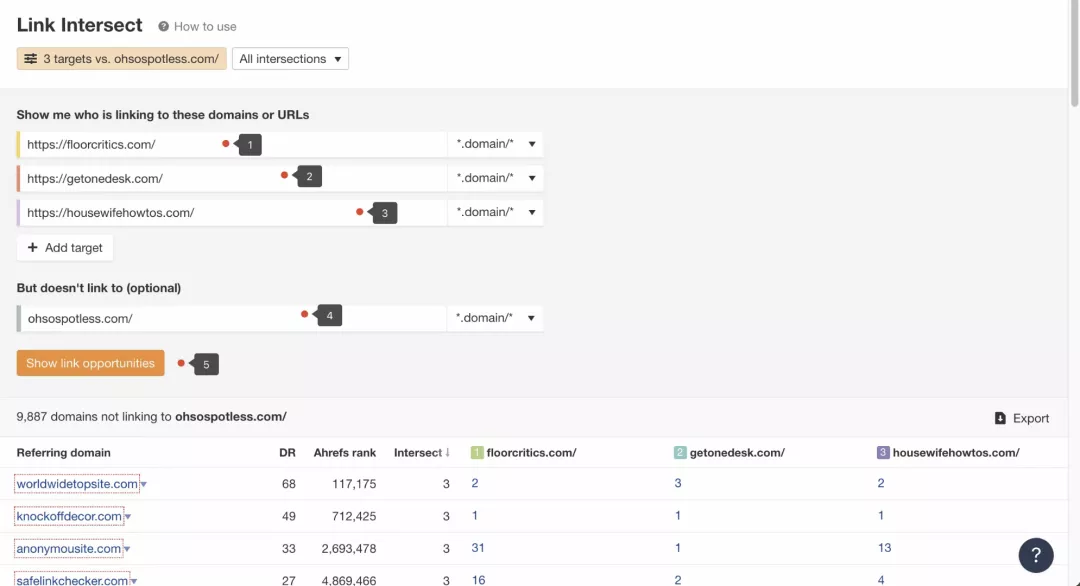Screen dimensions: 1080x586
Task: Expand the caret next to safelinkchecker.com
Action: click(134, 581)
